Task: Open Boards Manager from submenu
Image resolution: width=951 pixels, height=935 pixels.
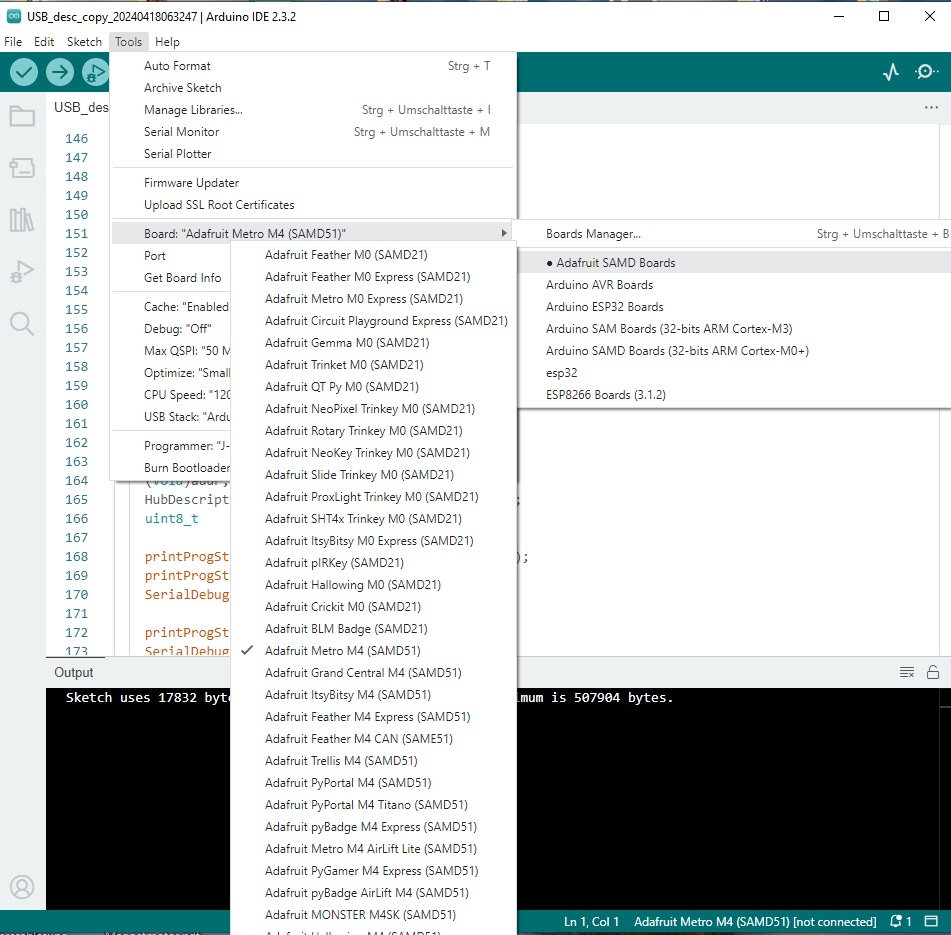Action: (x=735, y=234)
